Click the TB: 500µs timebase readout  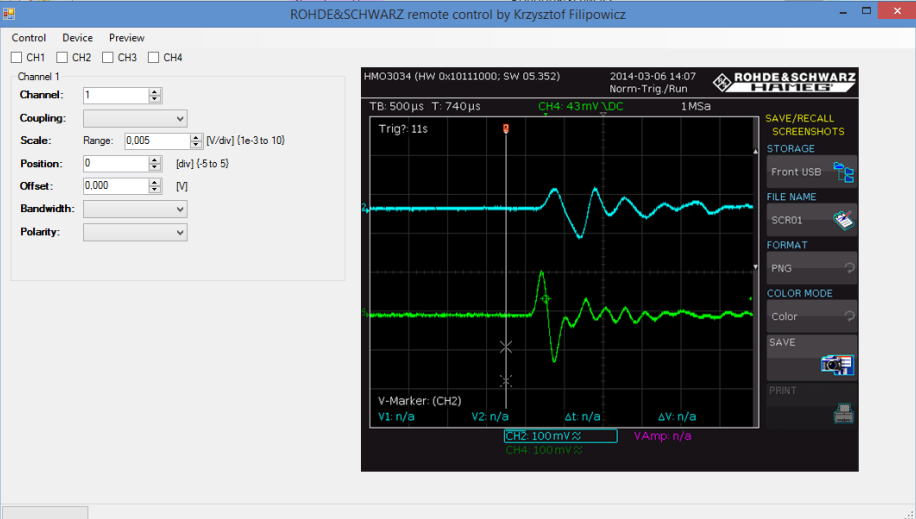[396, 106]
